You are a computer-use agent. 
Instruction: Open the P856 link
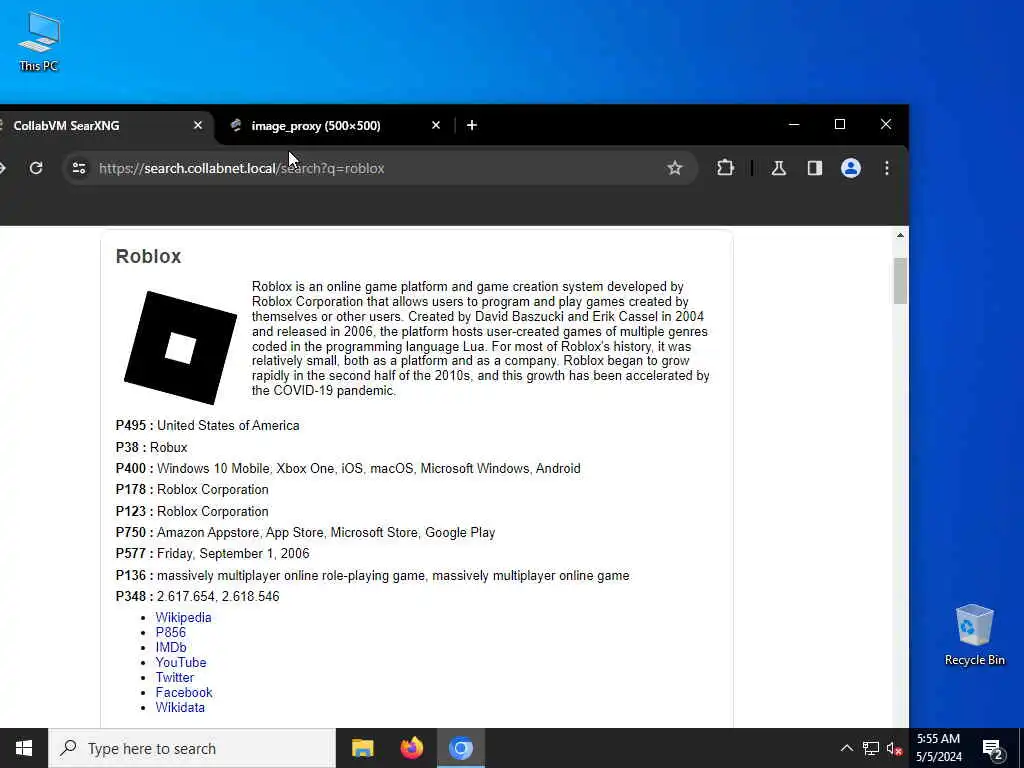(x=170, y=632)
